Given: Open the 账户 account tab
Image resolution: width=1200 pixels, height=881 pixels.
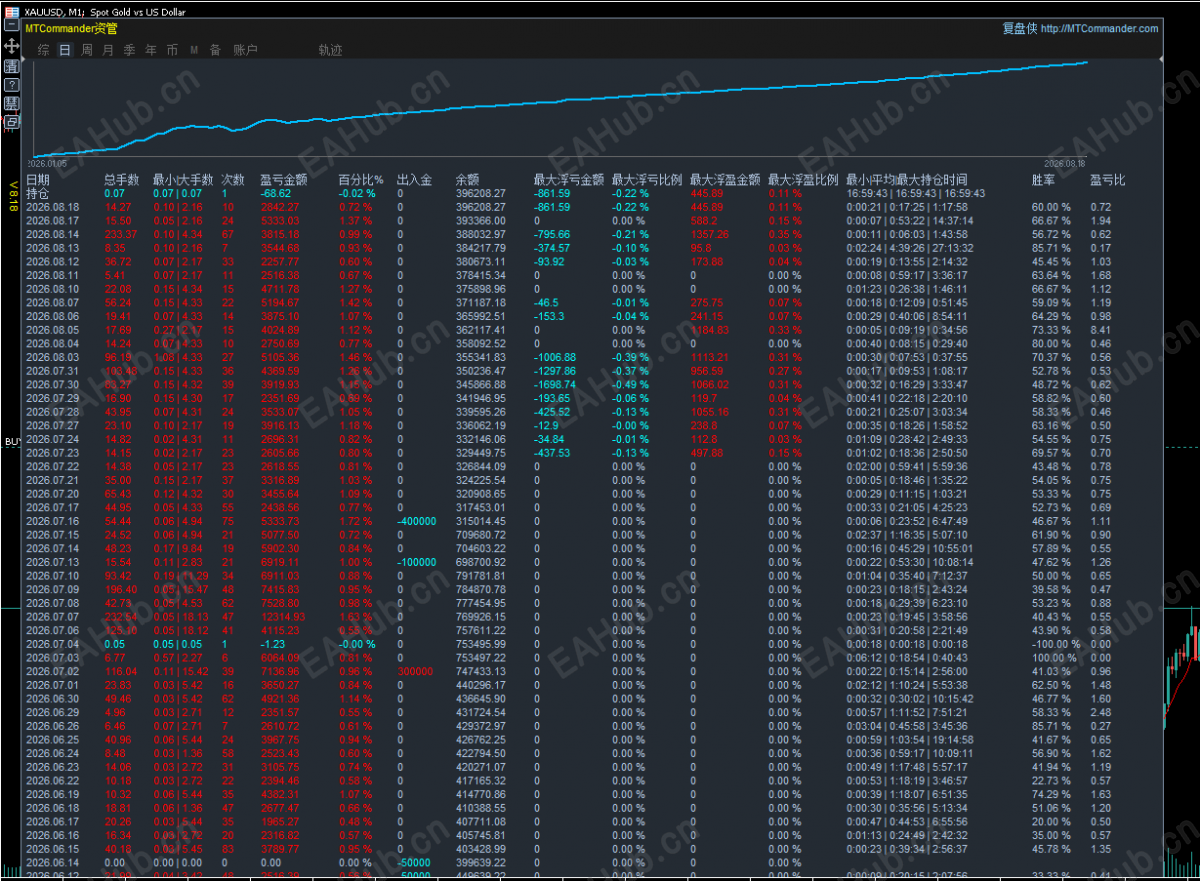Looking at the screenshot, I should [246, 50].
